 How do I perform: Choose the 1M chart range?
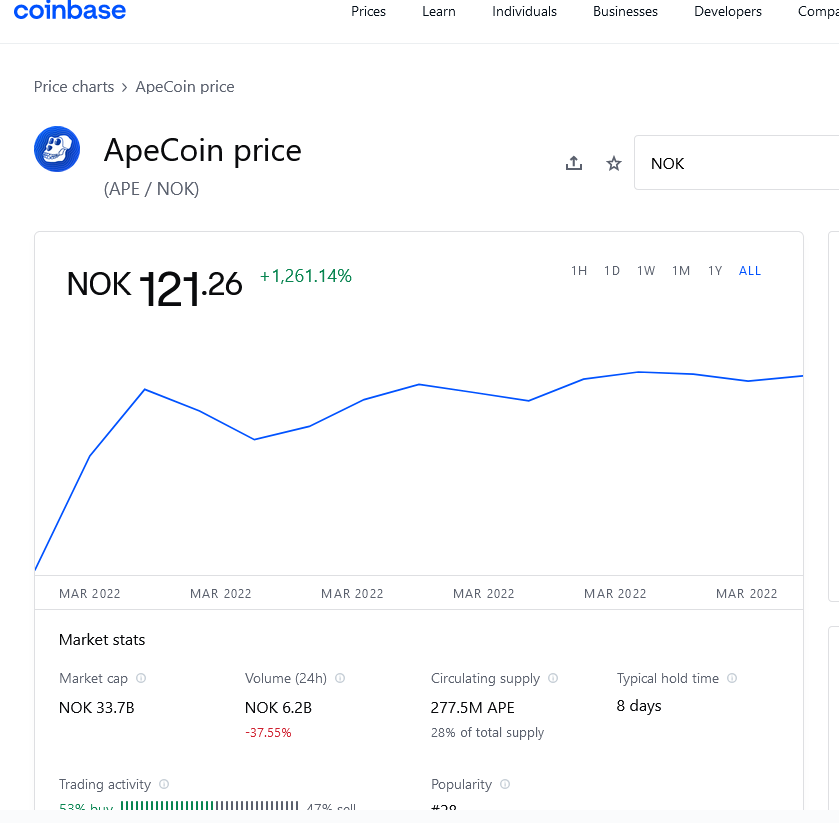pyautogui.click(x=681, y=271)
